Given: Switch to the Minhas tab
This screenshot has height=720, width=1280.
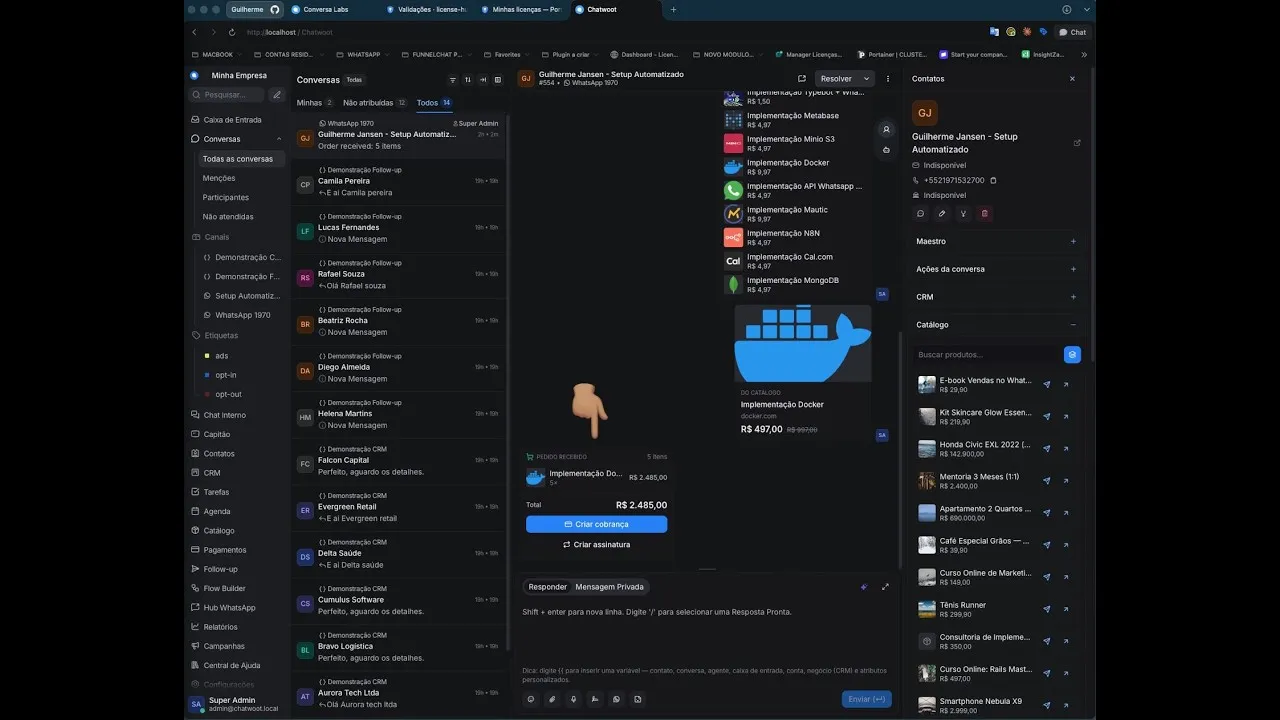Looking at the screenshot, I should (315, 103).
